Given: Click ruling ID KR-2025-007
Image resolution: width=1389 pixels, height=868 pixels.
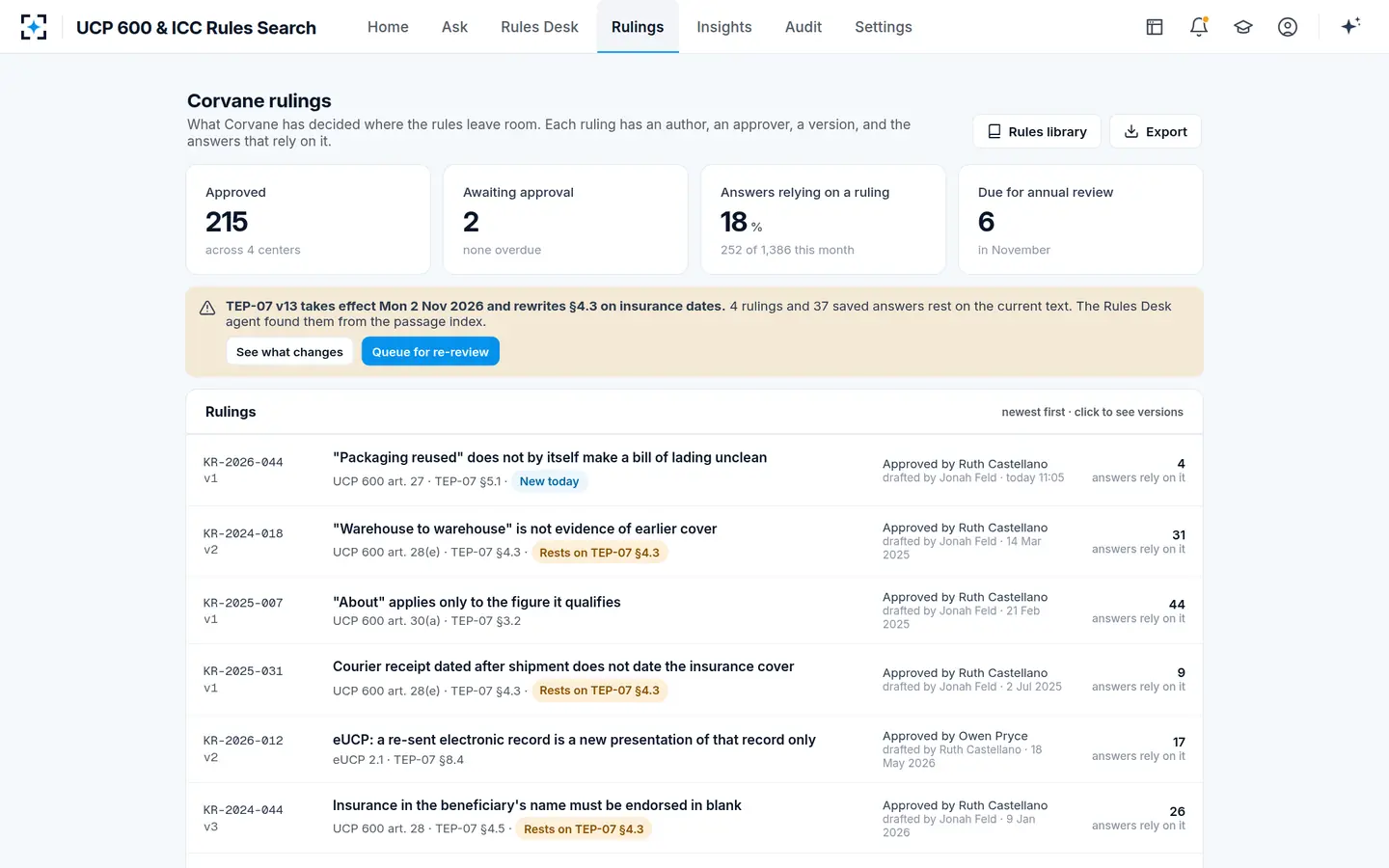Looking at the screenshot, I should coord(243,604).
